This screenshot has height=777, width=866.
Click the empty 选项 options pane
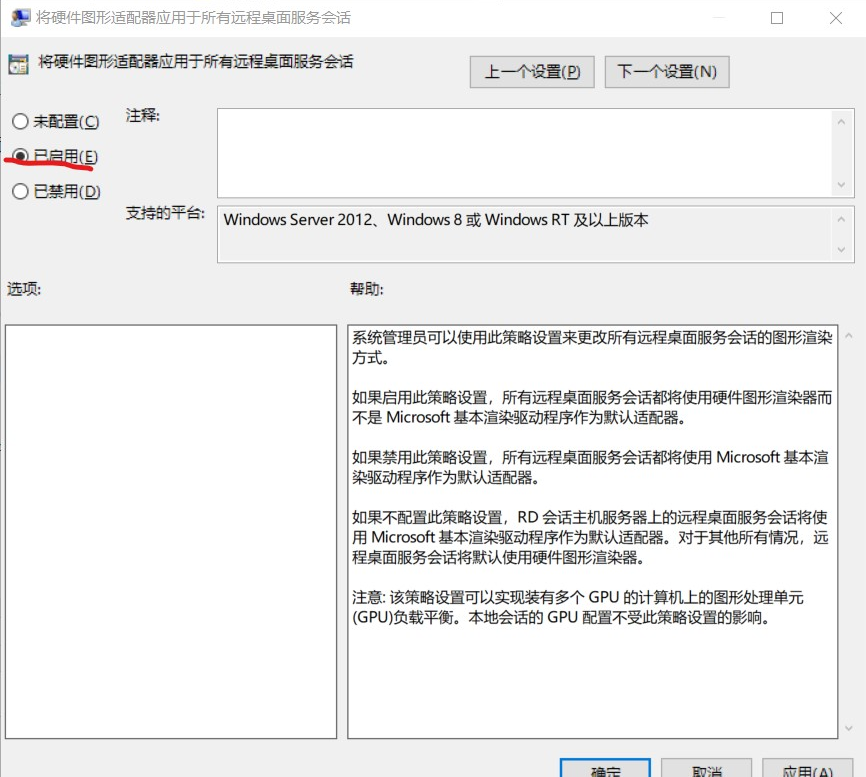171,531
